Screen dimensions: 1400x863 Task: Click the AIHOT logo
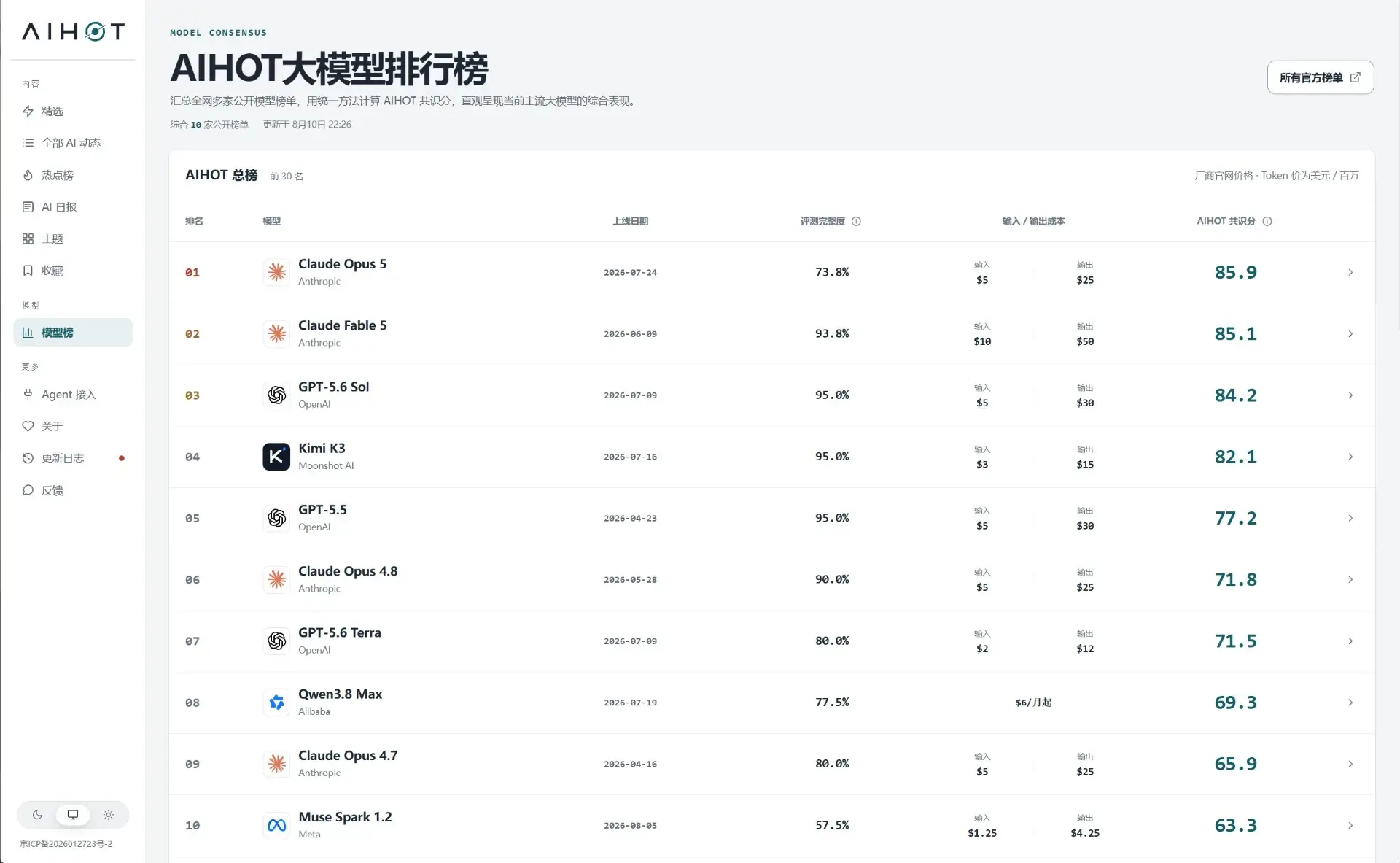click(x=73, y=31)
